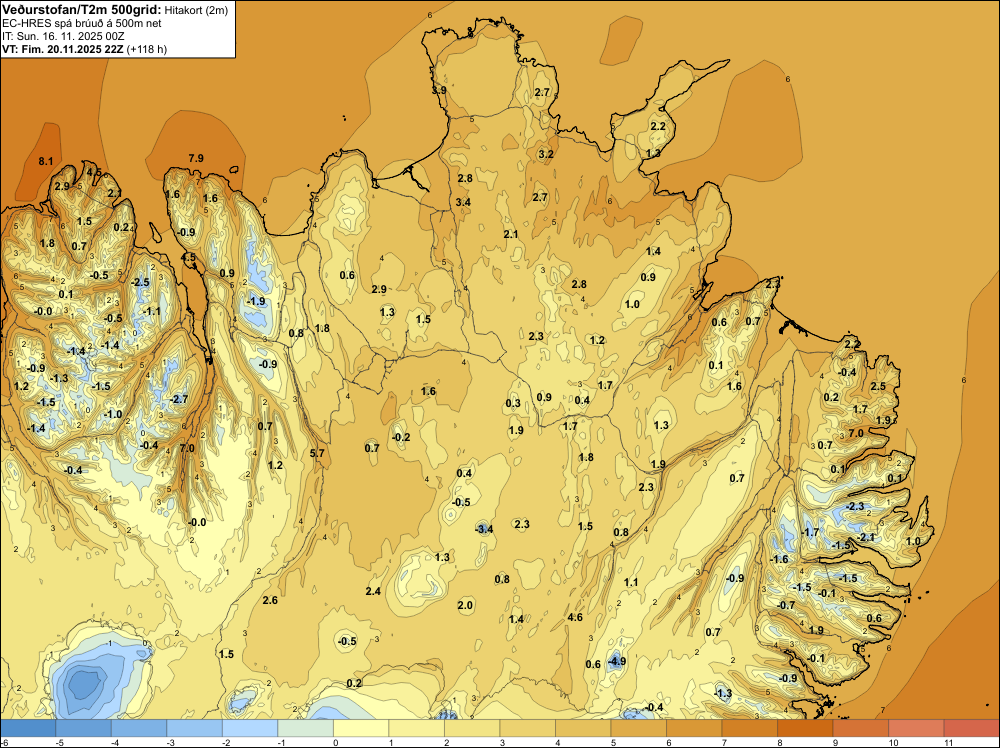
Task: Click the positive 2.5 label in the east
Action: (x=878, y=386)
